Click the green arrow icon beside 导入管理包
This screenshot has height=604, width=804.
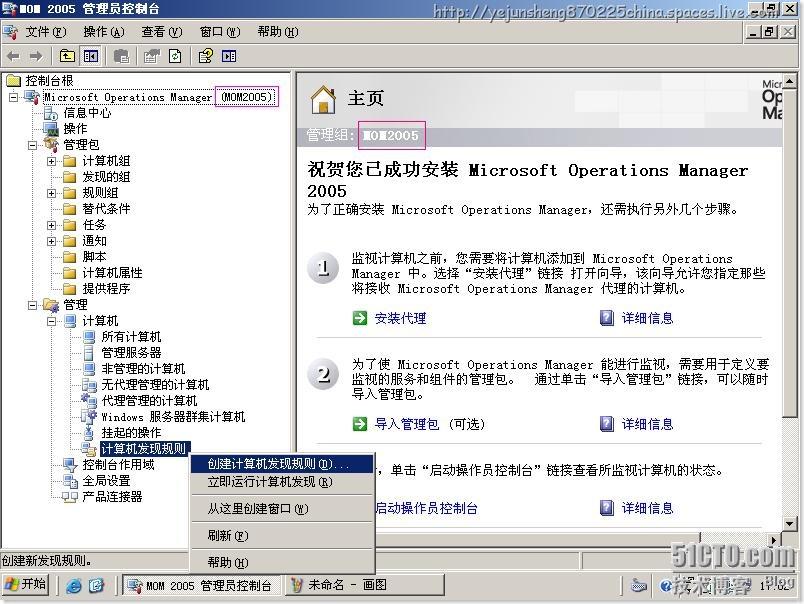click(360, 424)
